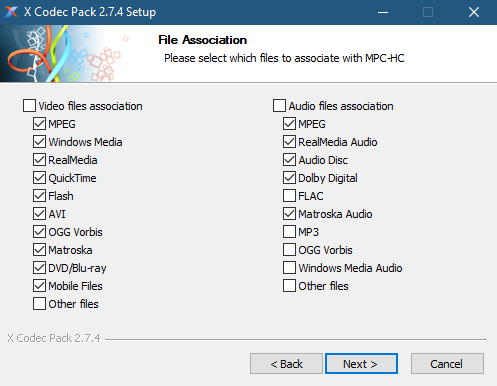Uncheck the RealMedia Audio checkbox

289,142
